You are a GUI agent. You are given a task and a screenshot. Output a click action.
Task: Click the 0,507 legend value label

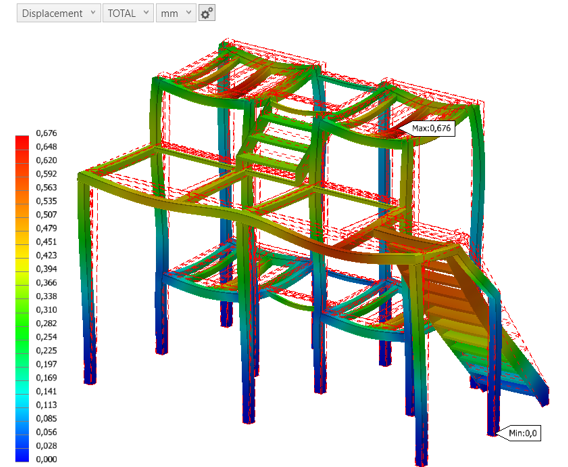click(46, 214)
